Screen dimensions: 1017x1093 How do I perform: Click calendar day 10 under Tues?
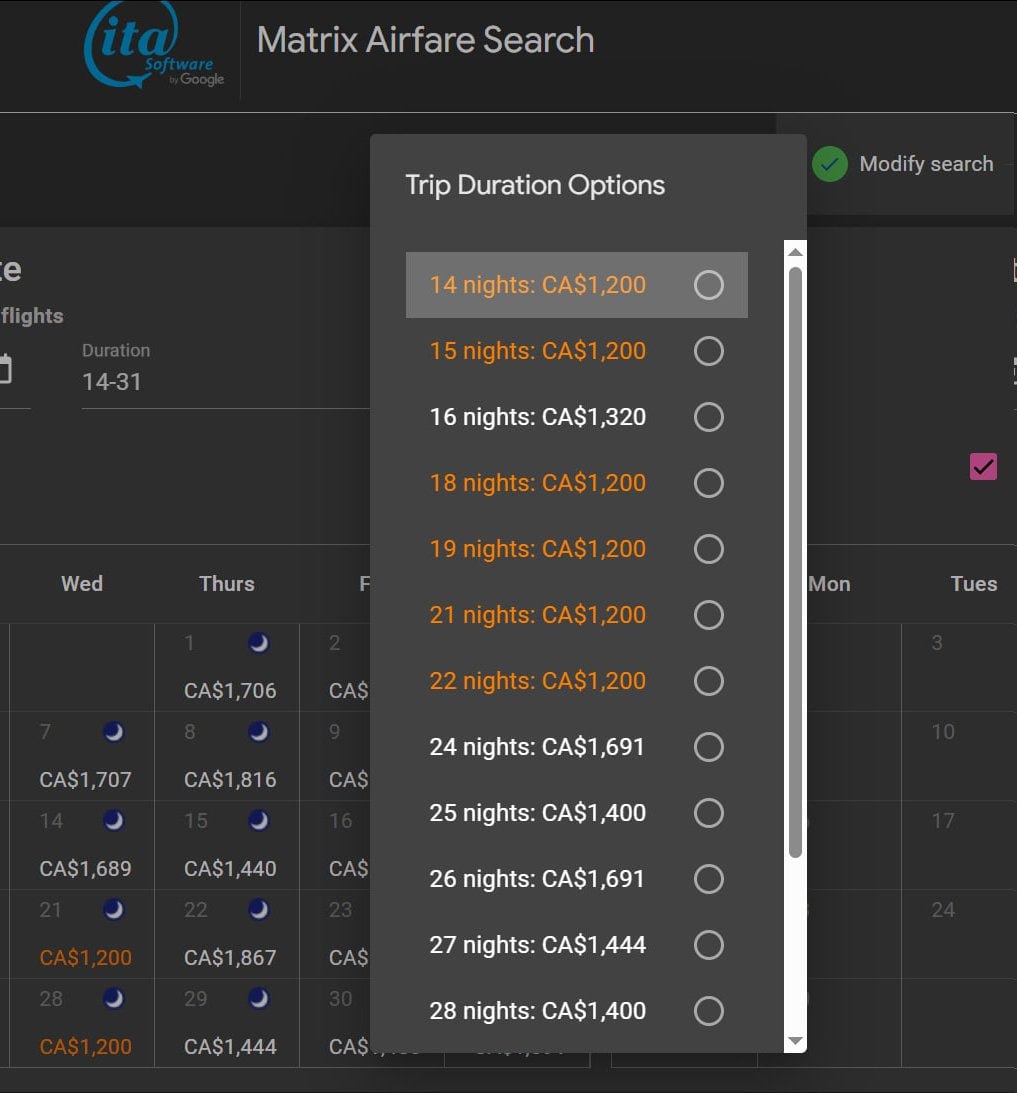click(943, 732)
